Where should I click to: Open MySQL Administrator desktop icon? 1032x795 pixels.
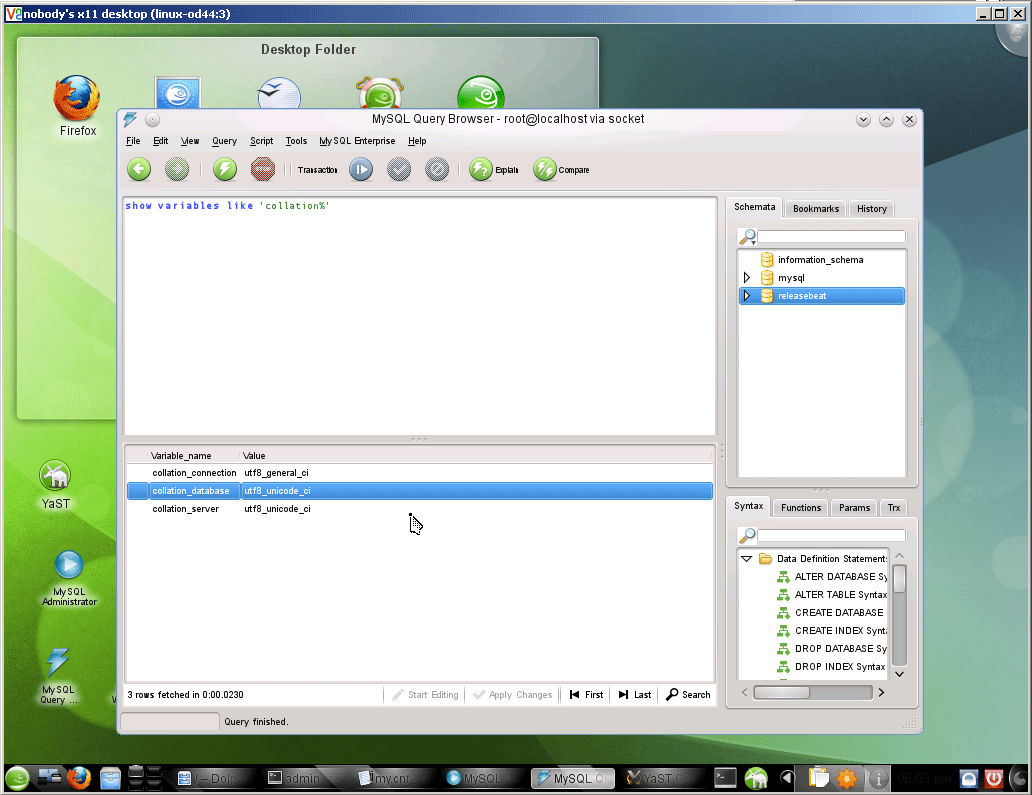69,578
